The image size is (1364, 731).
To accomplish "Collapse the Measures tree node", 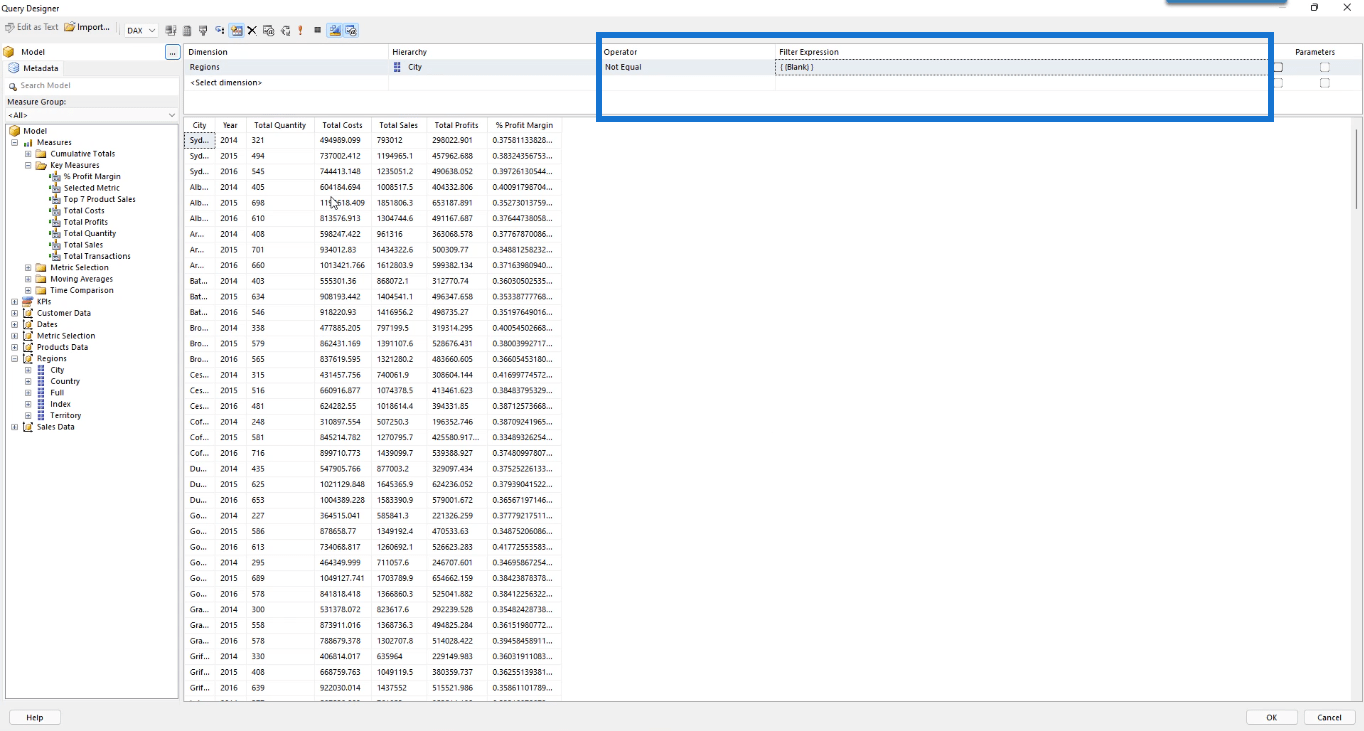I will click(15, 142).
